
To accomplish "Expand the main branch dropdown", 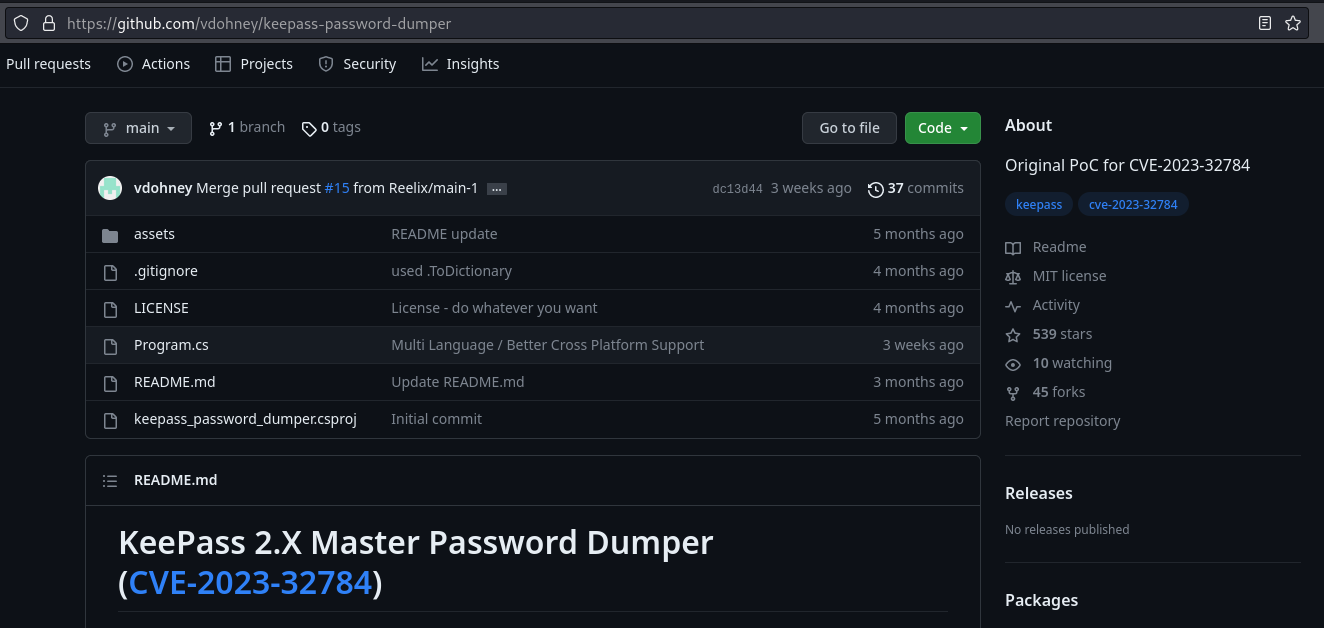I will 138,128.
